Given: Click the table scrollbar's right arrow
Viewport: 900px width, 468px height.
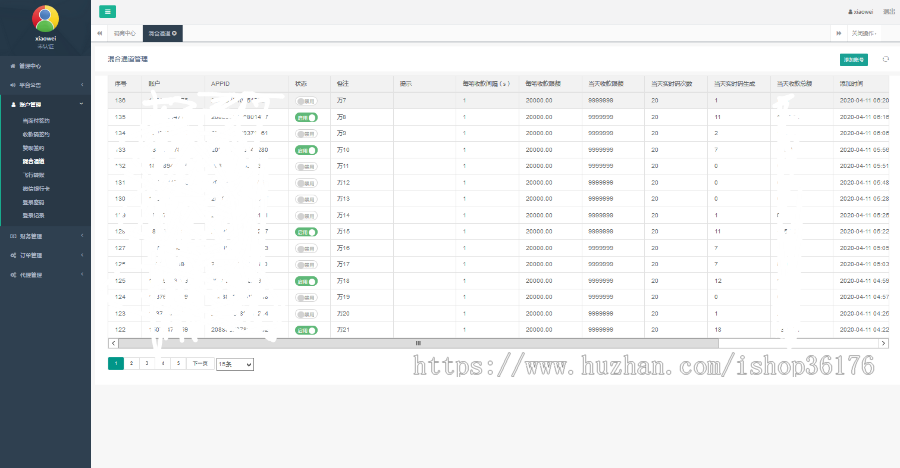Looking at the screenshot, I should (883, 343).
